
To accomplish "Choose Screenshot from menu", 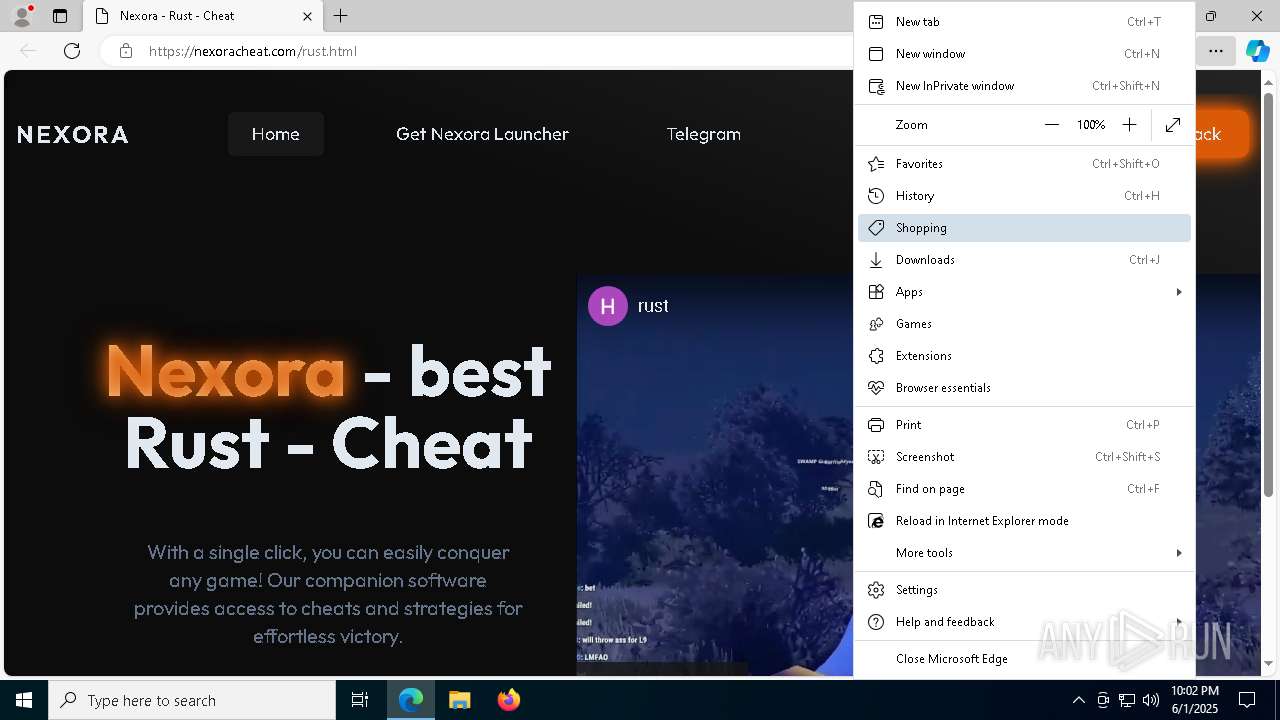I will pyautogui.click(x=1024, y=457).
